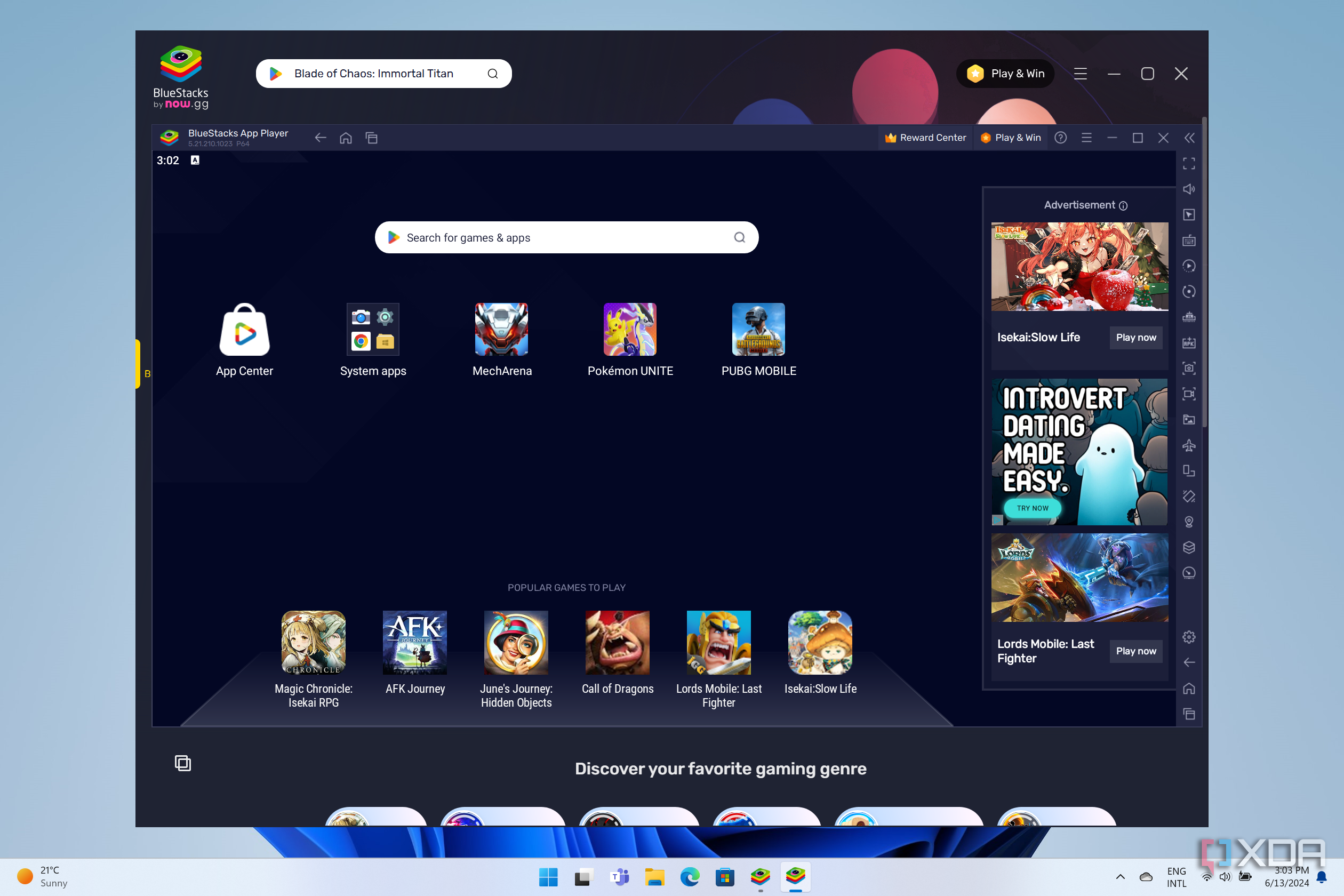Open the App Player hamburger menu
The height and width of the screenshot is (896, 1344).
click(x=1086, y=138)
